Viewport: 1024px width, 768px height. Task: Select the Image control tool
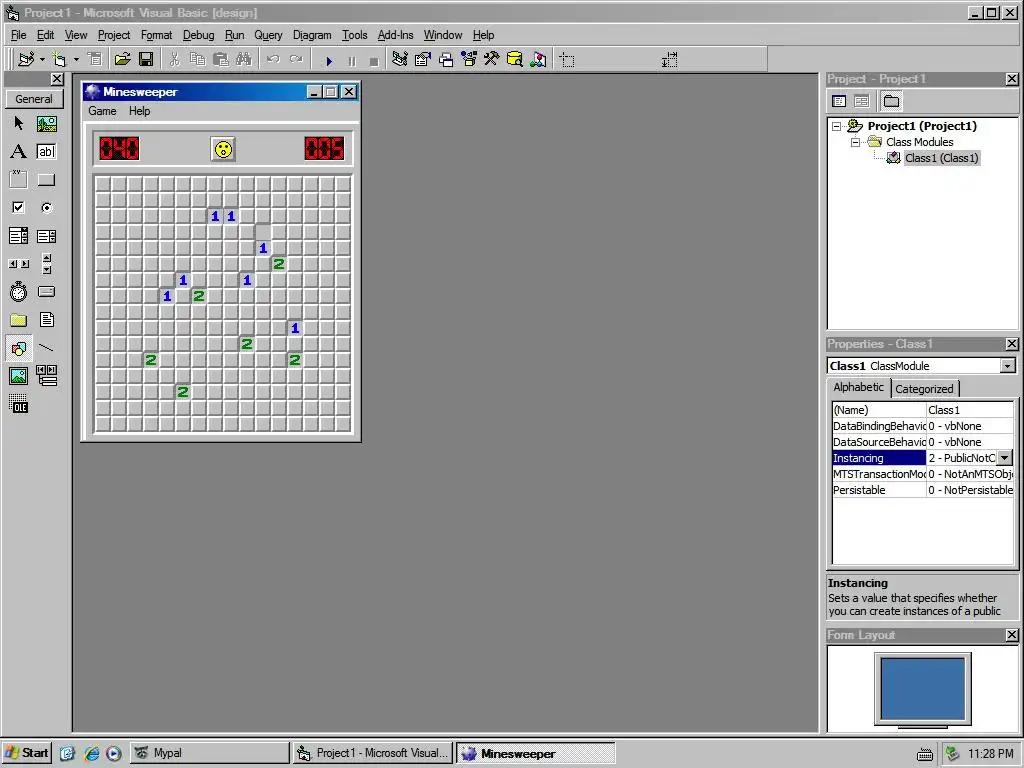(x=18, y=376)
